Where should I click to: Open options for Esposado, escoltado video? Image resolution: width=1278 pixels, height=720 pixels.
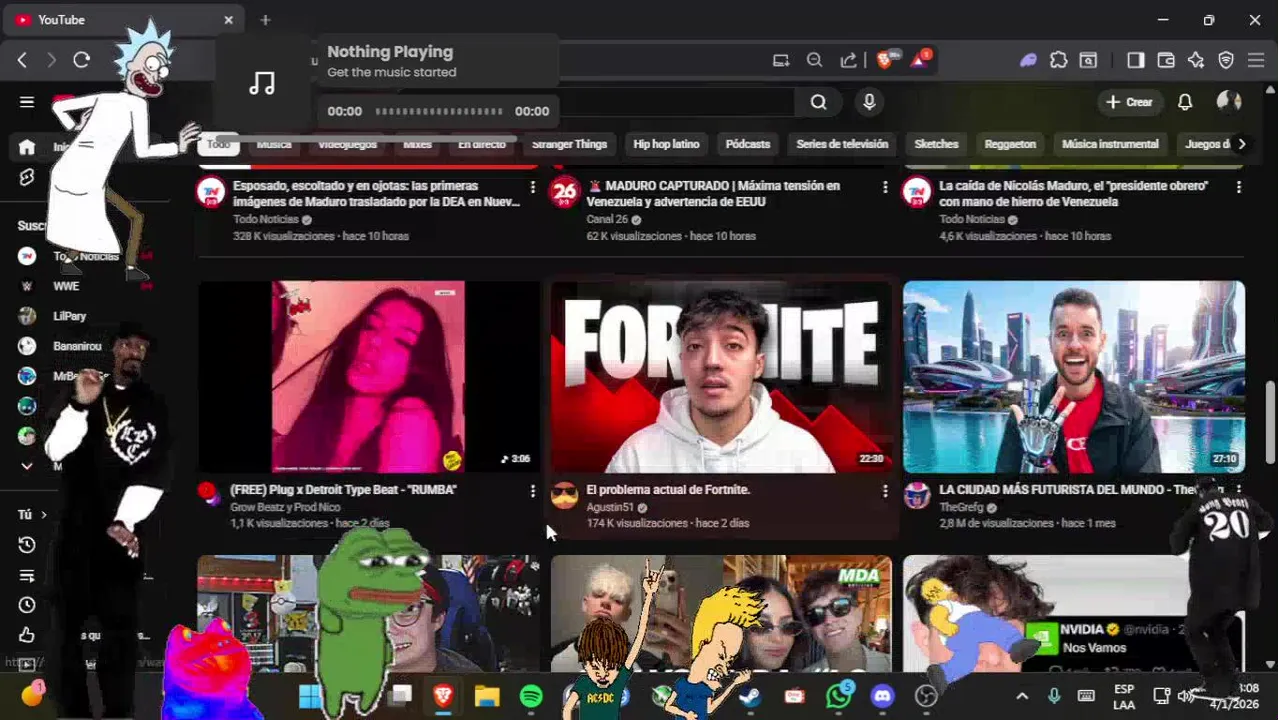[532, 187]
